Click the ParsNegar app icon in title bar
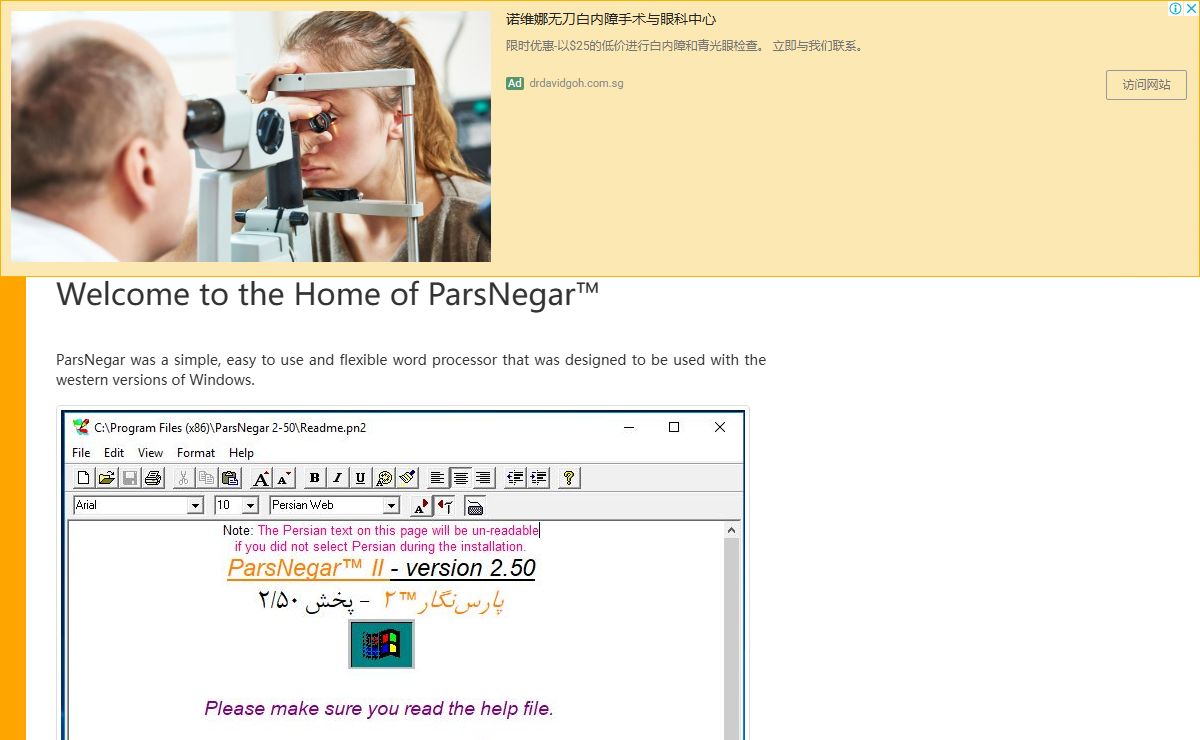The width and height of the screenshot is (1200, 740). click(81, 427)
